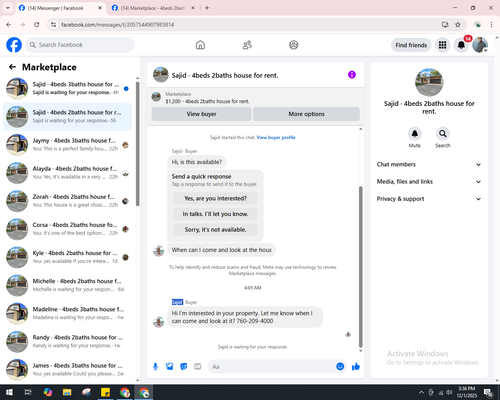Click the taskbar clock showing 3:36 PM

(x=467, y=392)
